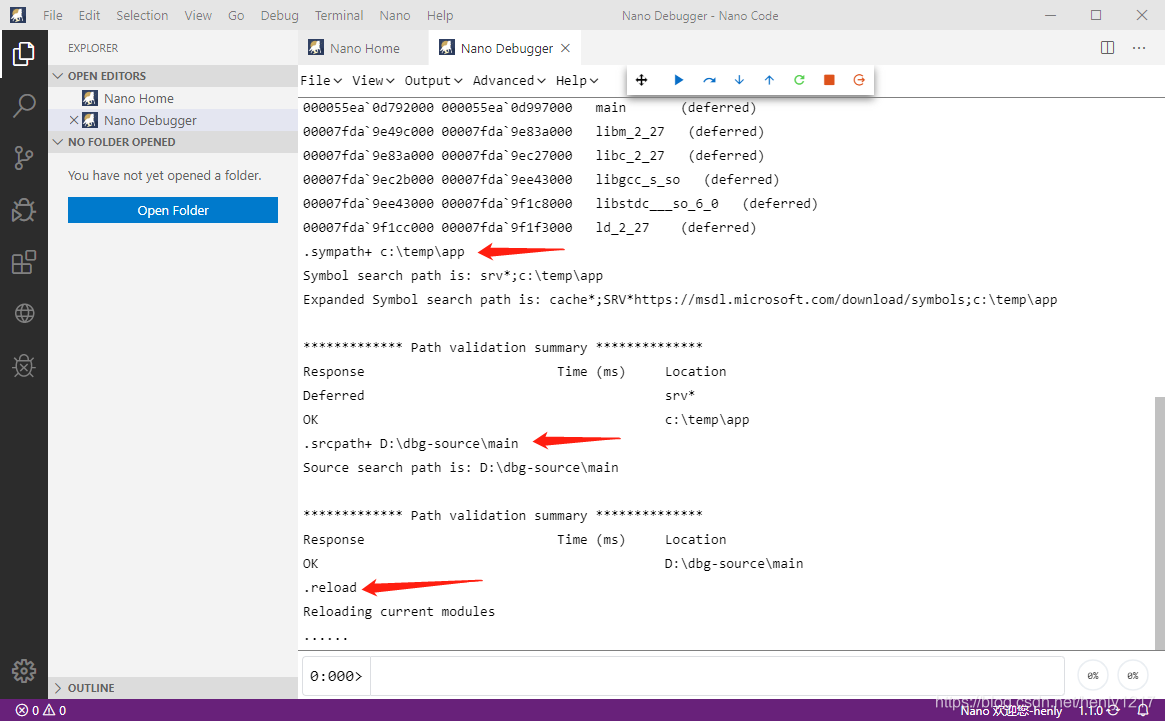Viewport: 1165px width, 721px height.
Task: Select Nano Home in Open Editors
Action: pyautogui.click(x=173, y=98)
